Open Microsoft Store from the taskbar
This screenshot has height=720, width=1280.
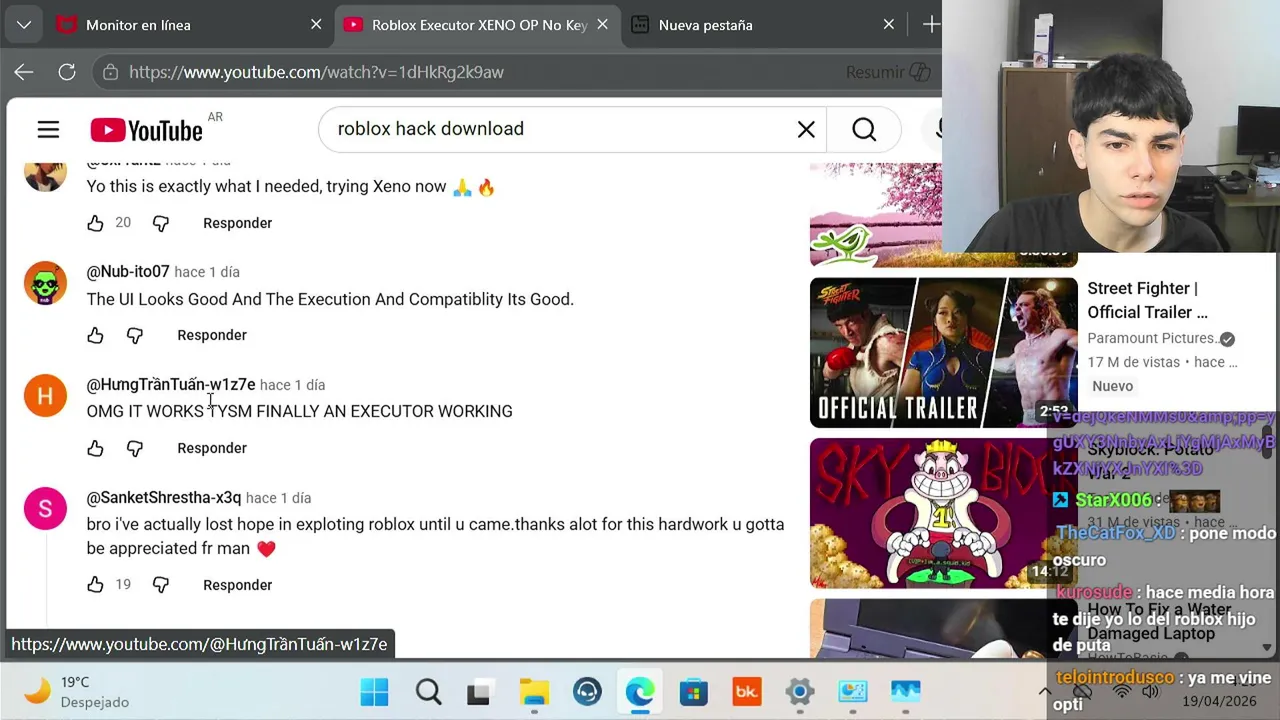693,692
